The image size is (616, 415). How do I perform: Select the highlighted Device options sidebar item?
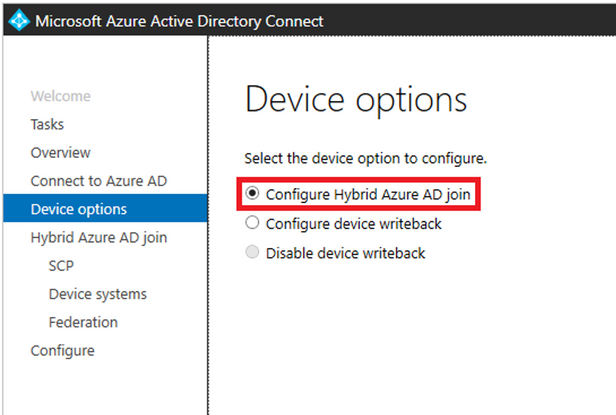(105, 208)
